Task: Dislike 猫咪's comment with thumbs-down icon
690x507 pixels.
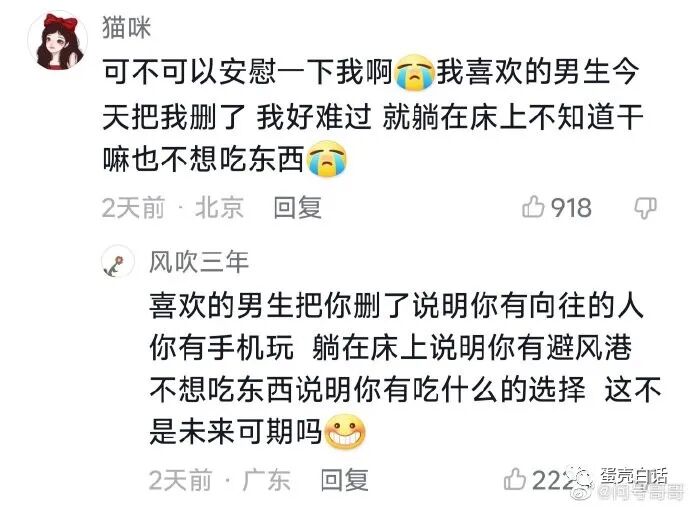Action: point(646,208)
